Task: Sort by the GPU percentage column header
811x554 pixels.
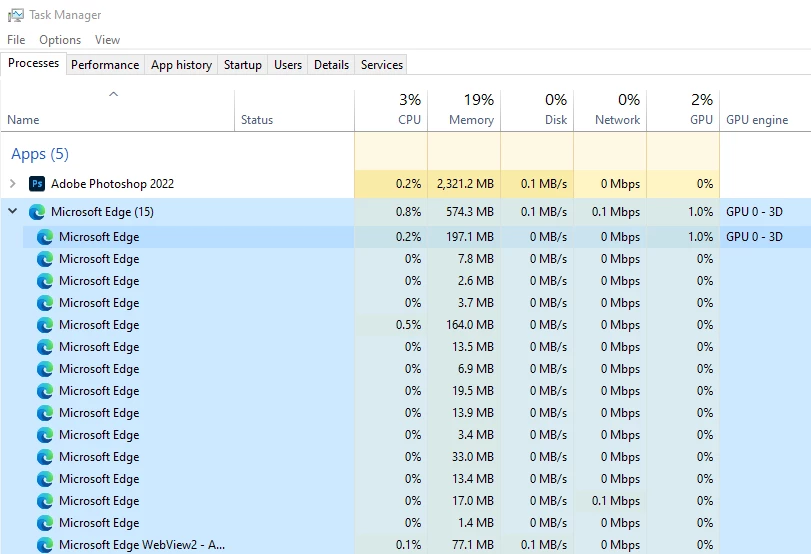Action: pos(683,110)
